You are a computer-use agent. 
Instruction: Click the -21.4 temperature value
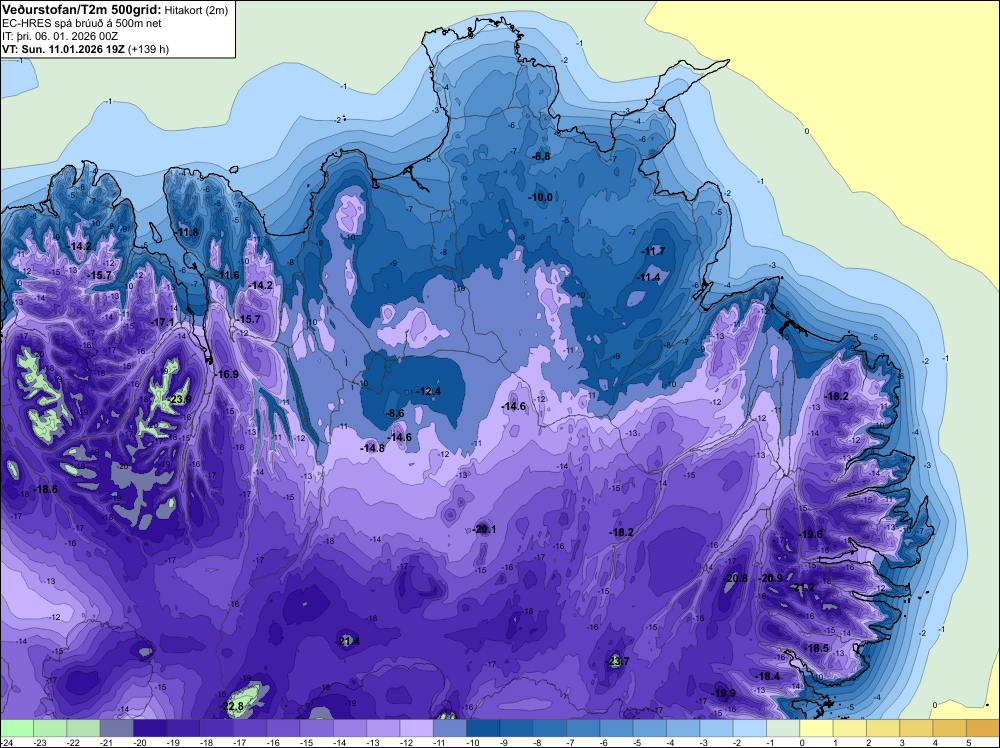[x=348, y=642]
